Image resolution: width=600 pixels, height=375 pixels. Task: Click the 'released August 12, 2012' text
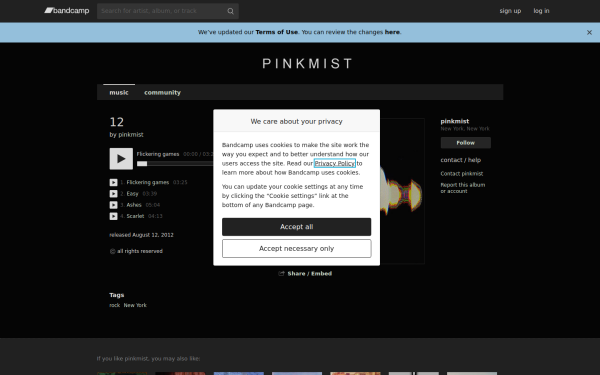pyautogui.click(x=141, y=235)
